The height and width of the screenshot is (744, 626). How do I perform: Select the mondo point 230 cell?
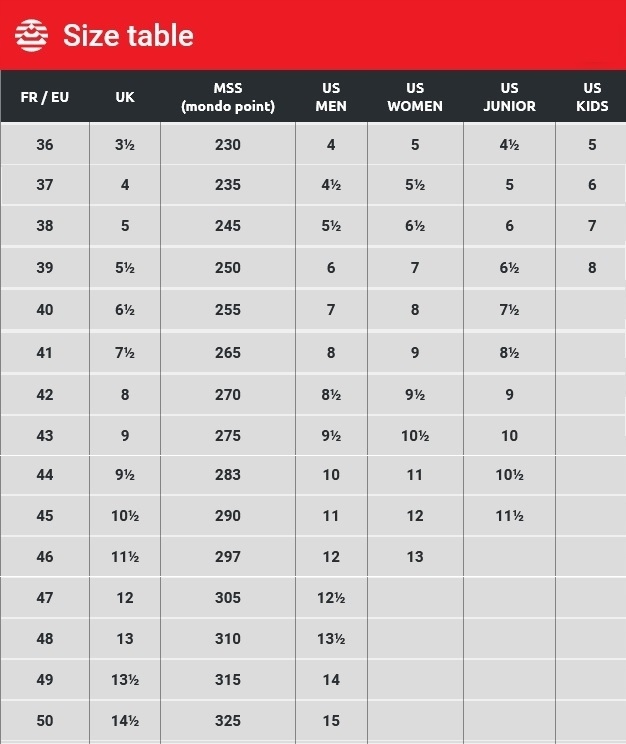click(x=228, y=145)
